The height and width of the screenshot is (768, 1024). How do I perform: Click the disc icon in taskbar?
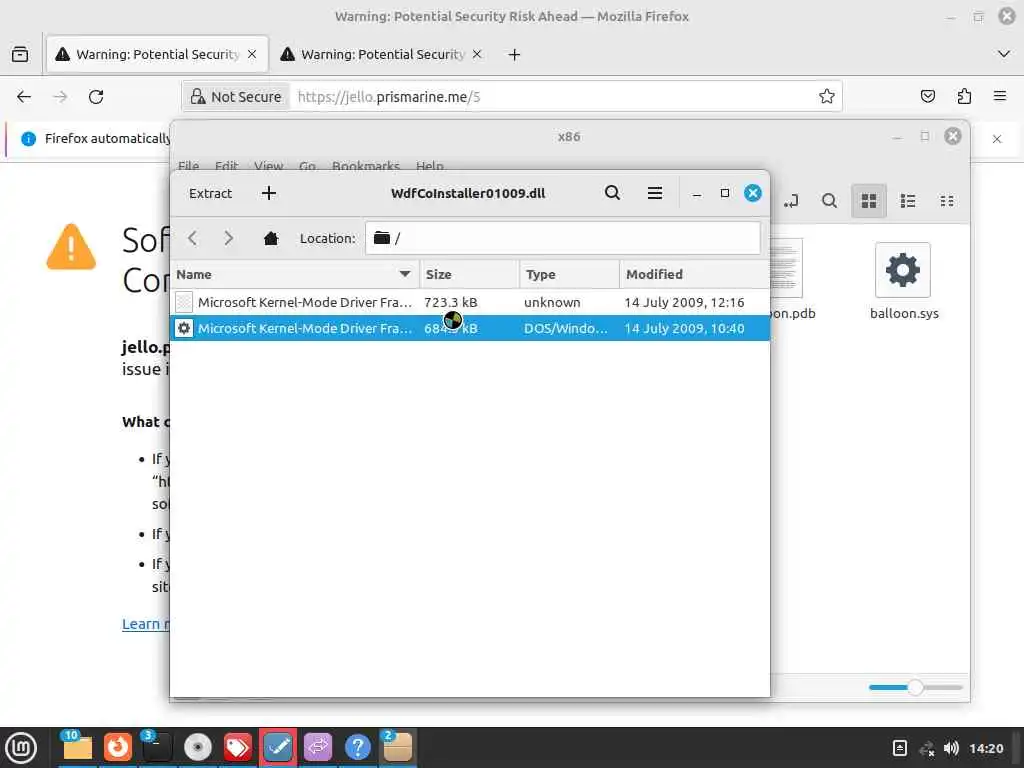tap(197, 747)
